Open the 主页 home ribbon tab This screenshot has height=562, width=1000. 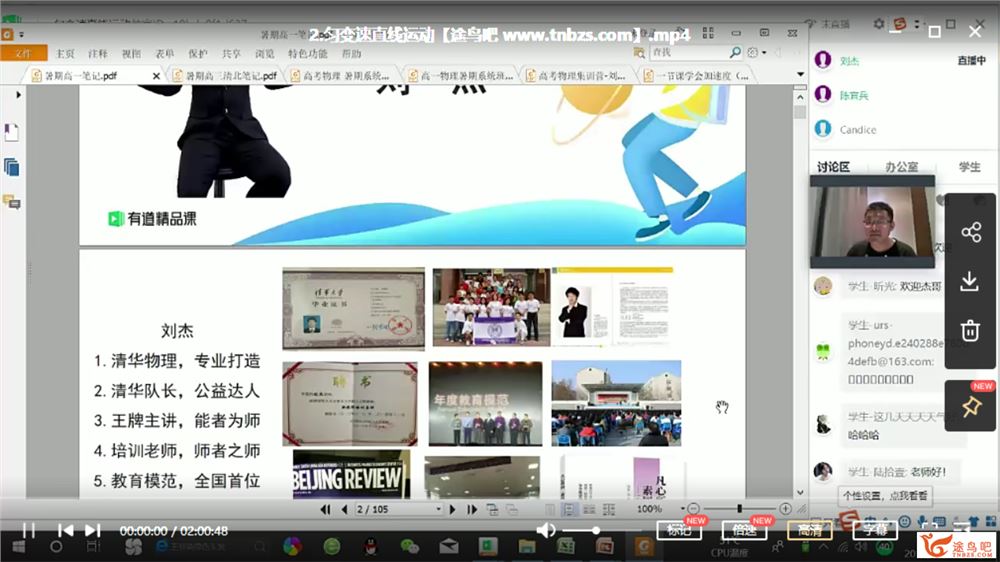click(65, 54)
